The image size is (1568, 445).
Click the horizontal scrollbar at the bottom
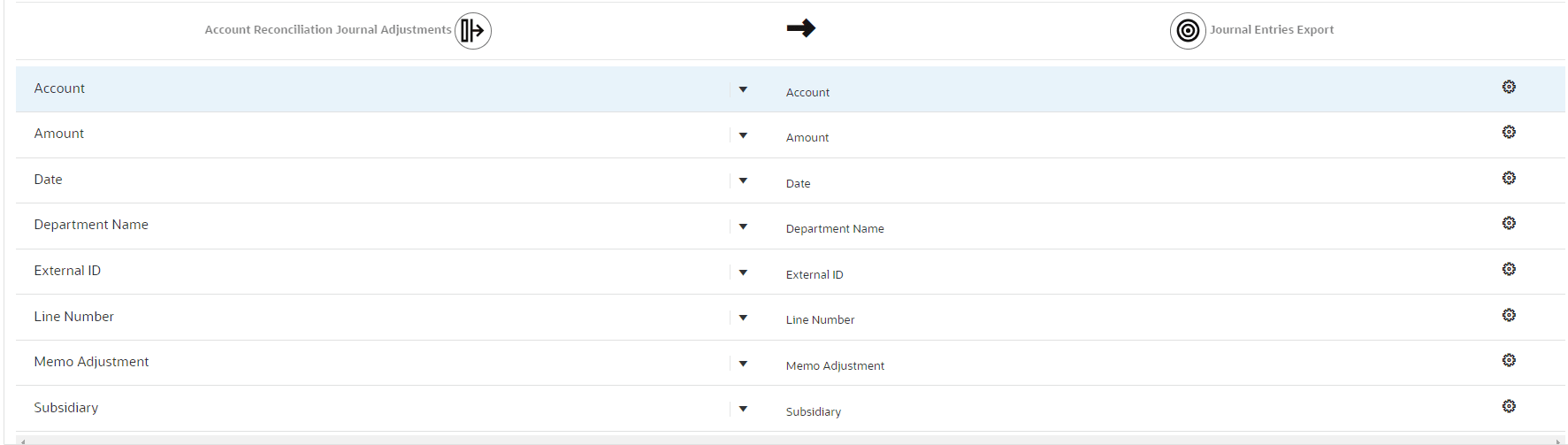pyautogui.click(x=790, y=441)
